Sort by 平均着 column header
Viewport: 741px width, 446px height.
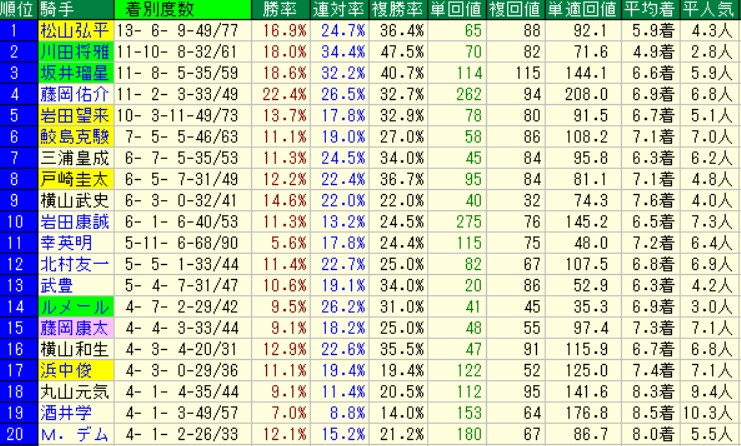coord(649,9)
